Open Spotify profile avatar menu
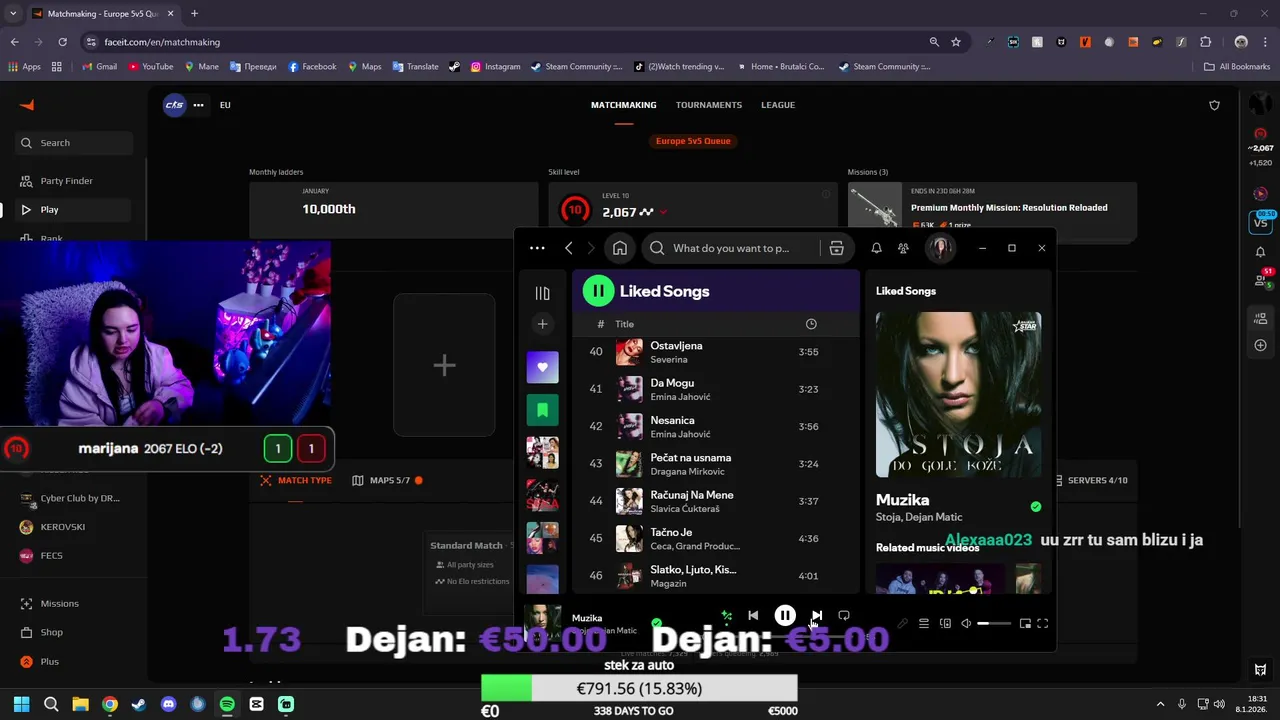 click(x=940, y=248)
